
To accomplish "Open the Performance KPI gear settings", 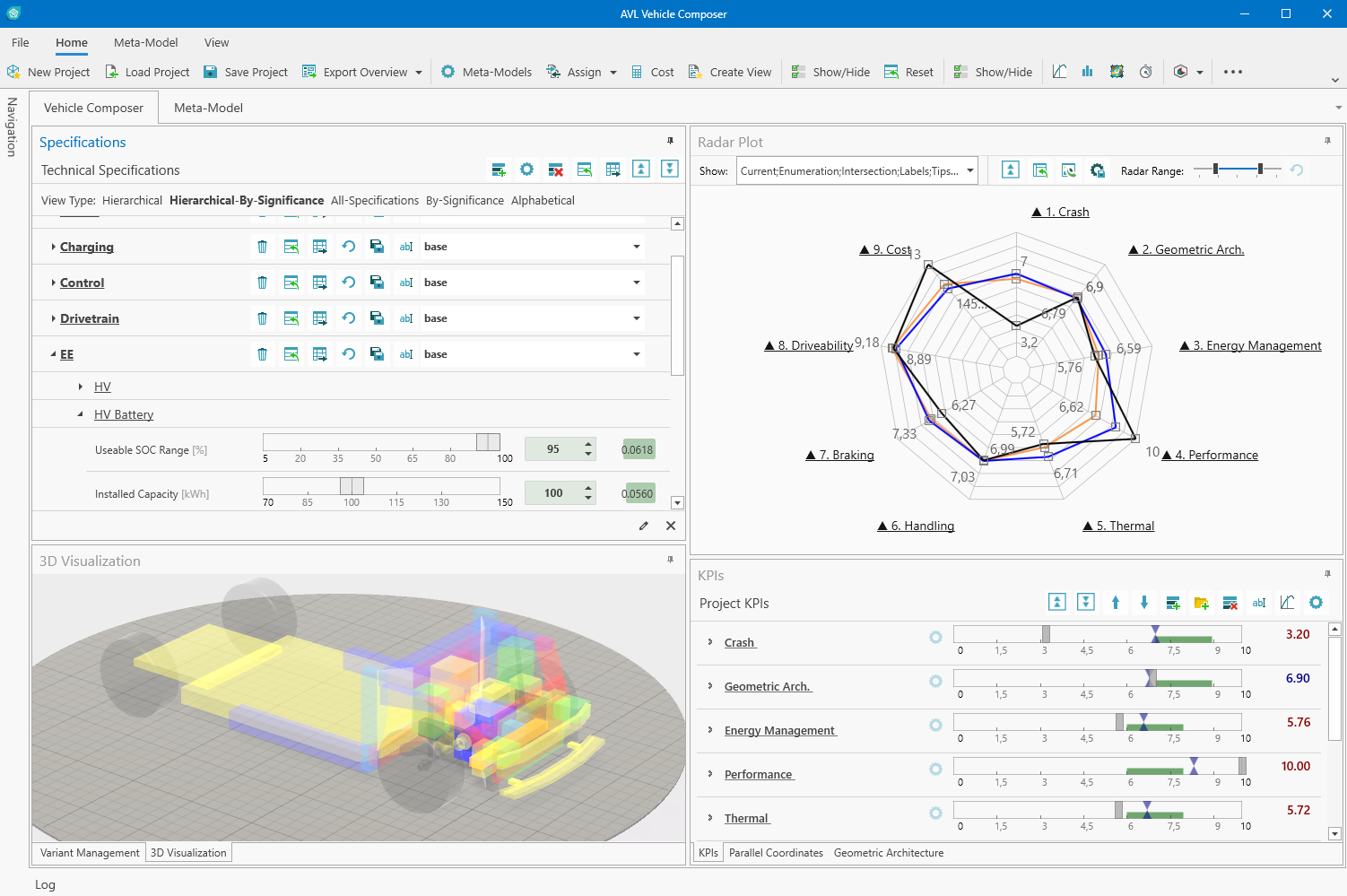I will click(x=935, y=769).
